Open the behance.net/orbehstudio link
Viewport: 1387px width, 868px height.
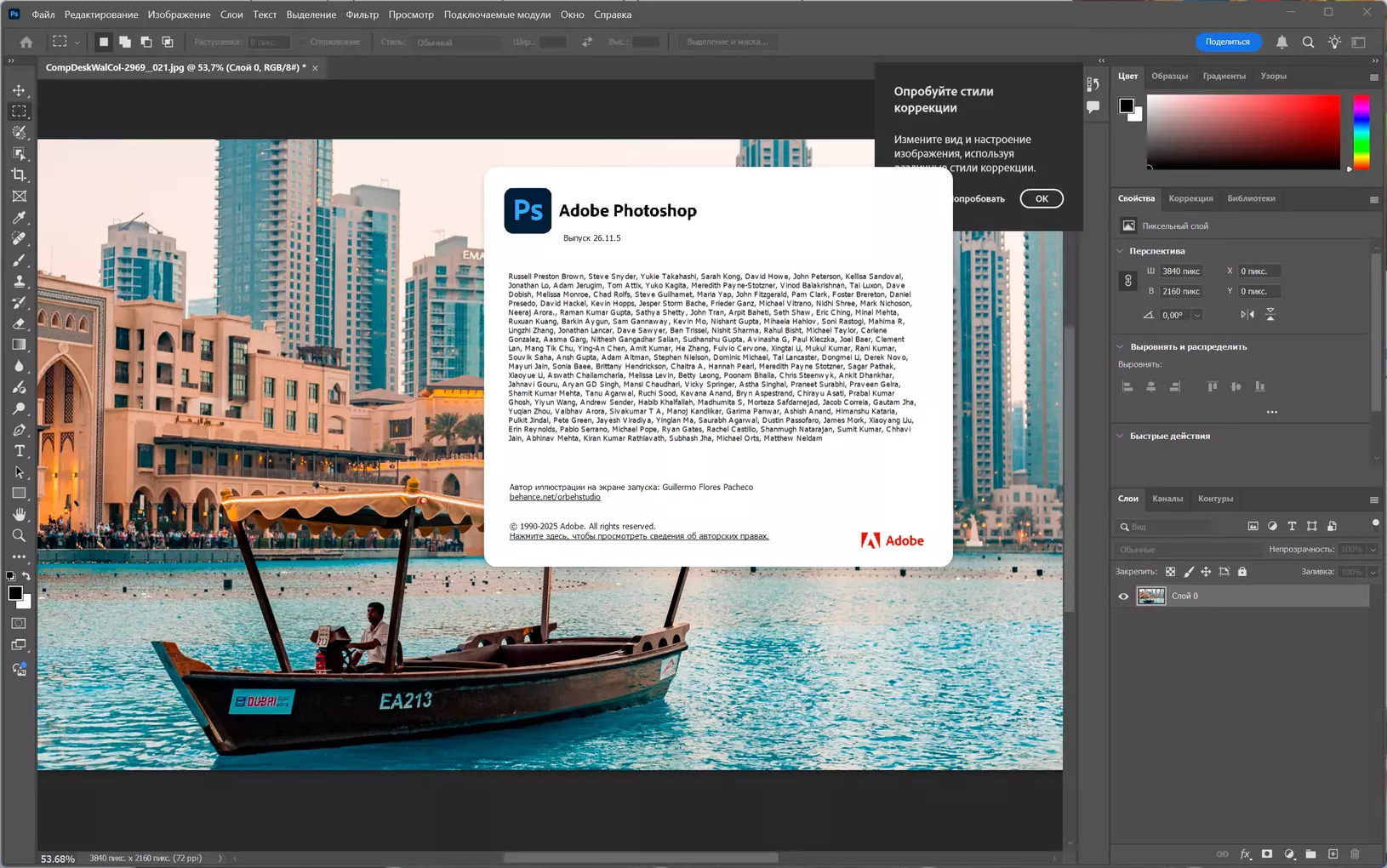[555, 497]
